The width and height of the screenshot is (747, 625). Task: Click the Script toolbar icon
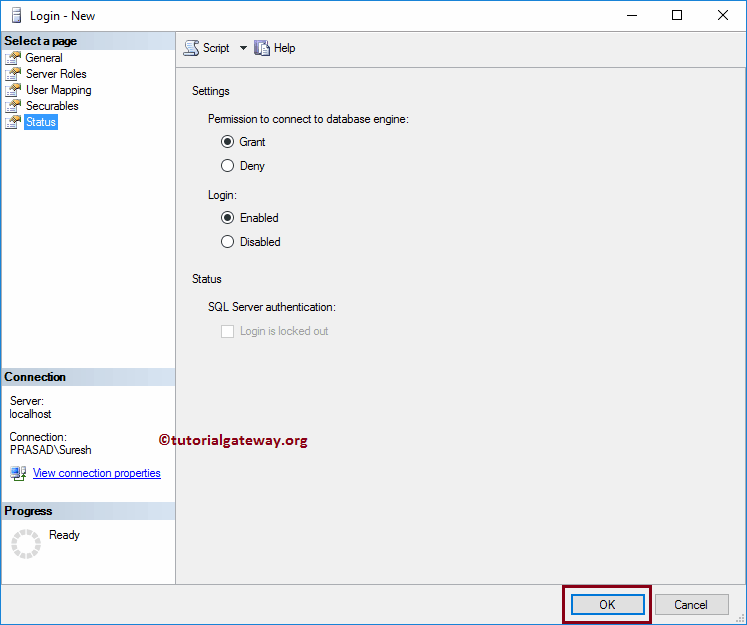tap(191, 48)
